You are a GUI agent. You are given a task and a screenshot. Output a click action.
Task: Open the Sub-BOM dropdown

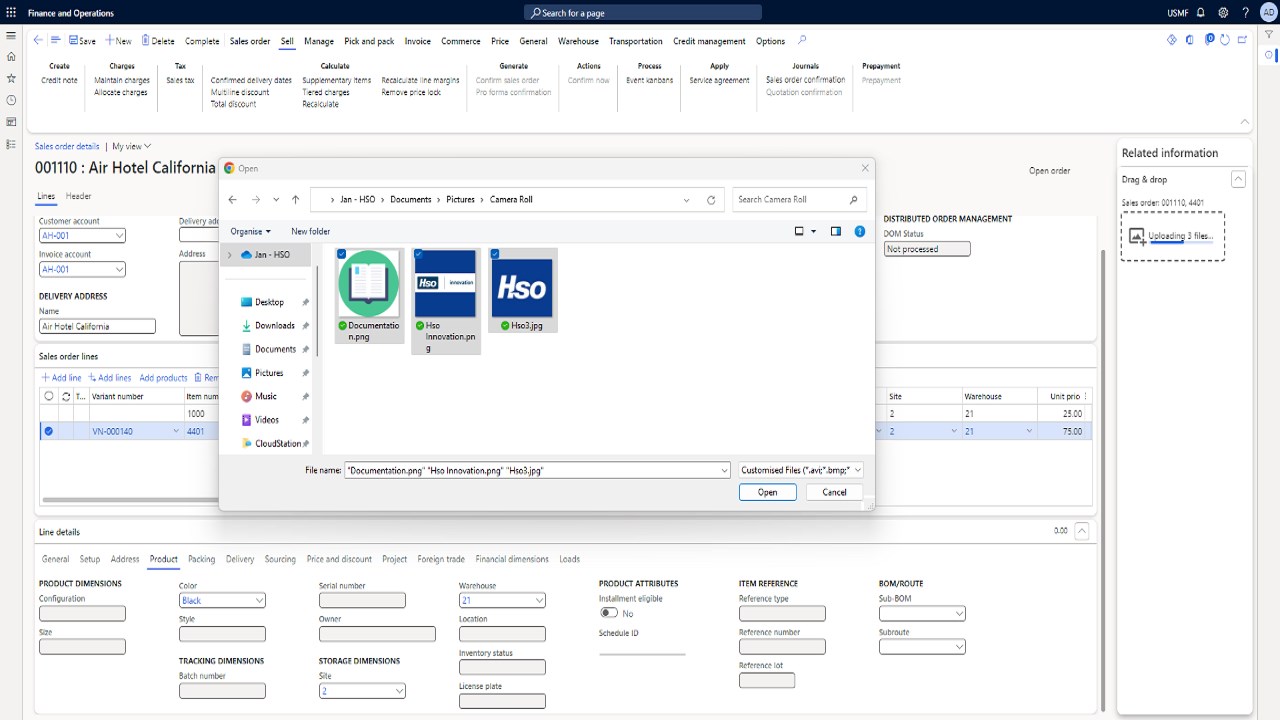[959, 614]
